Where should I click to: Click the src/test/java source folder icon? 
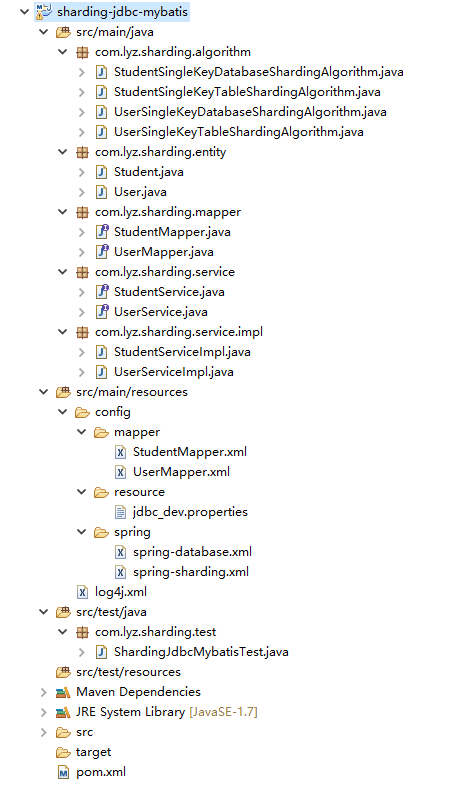[x=63, y=612]
